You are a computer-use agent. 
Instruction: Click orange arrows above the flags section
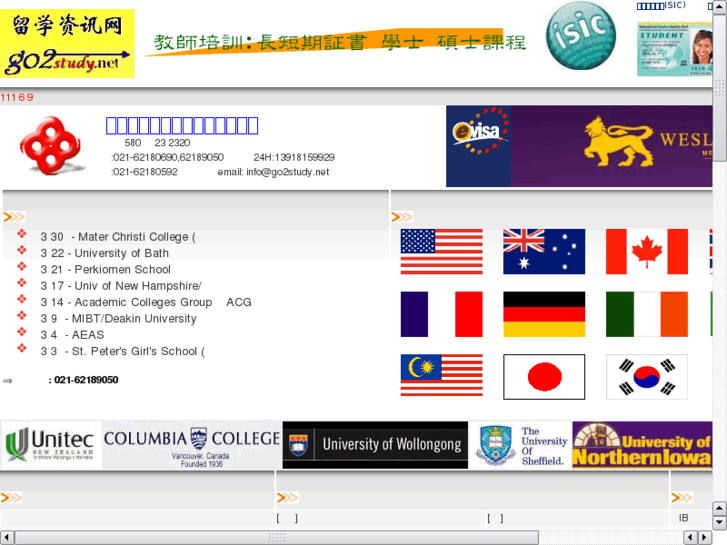402,217
